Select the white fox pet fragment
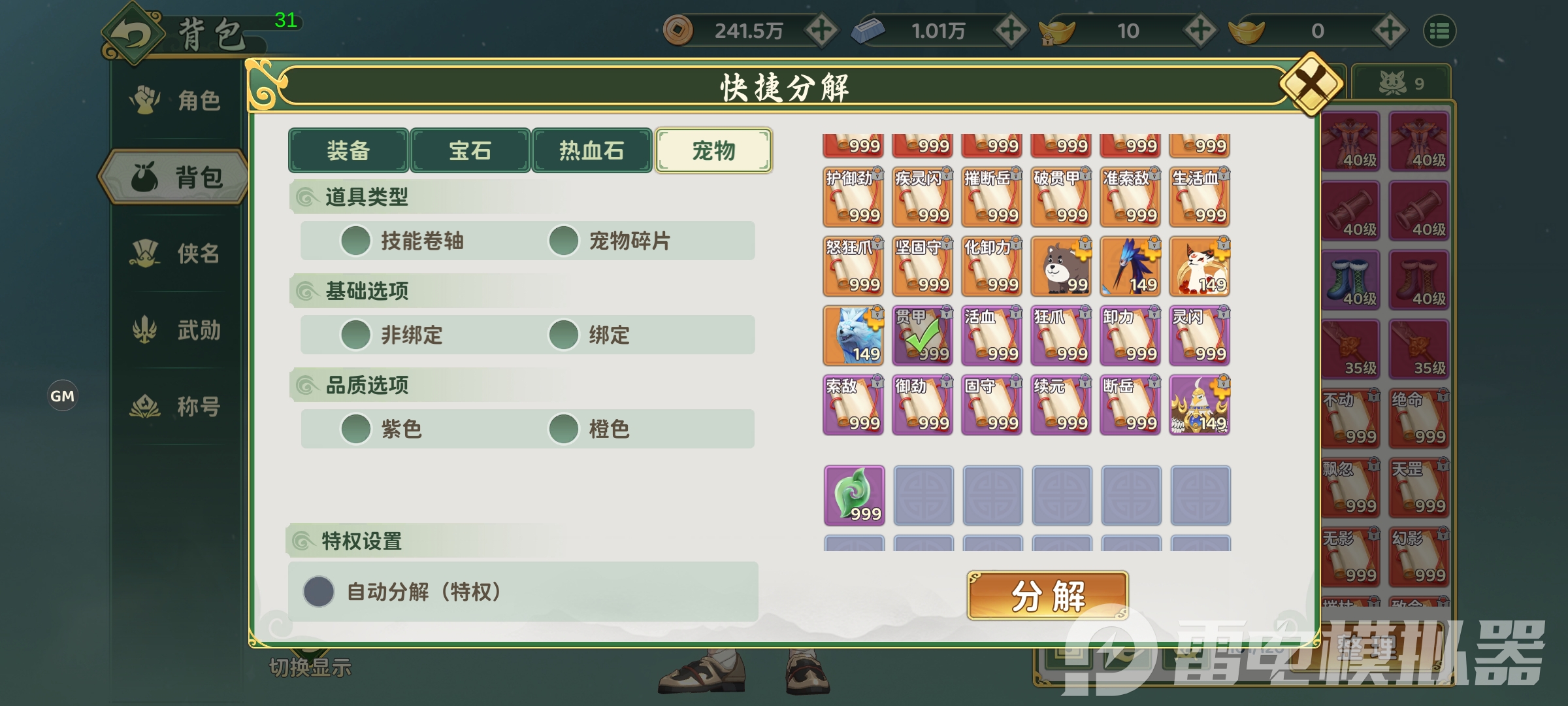Image resolution: width=1568 pixels, height=706 pixels. tap(1200, 267)
